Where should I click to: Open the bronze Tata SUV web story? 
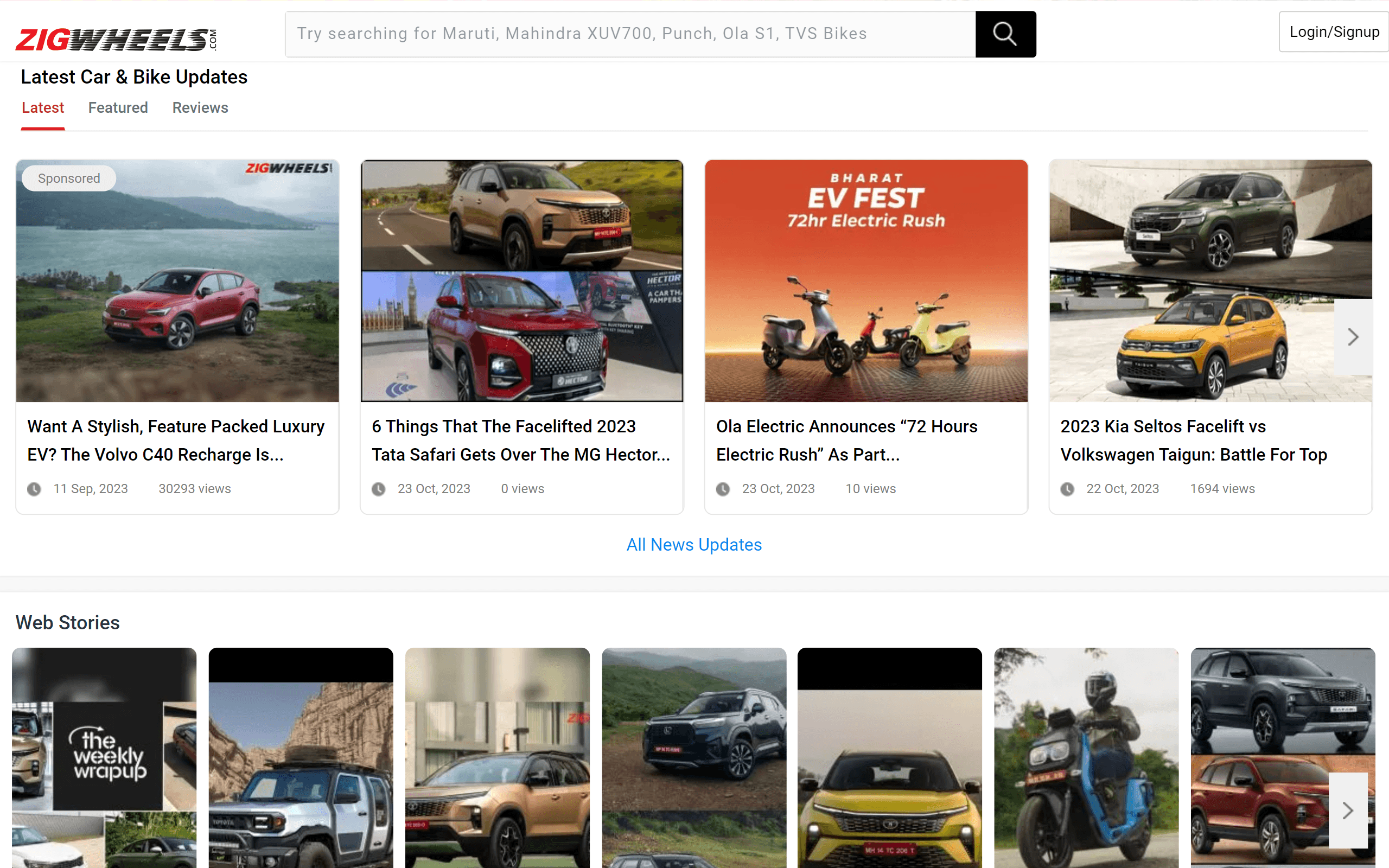coord(497,758)
